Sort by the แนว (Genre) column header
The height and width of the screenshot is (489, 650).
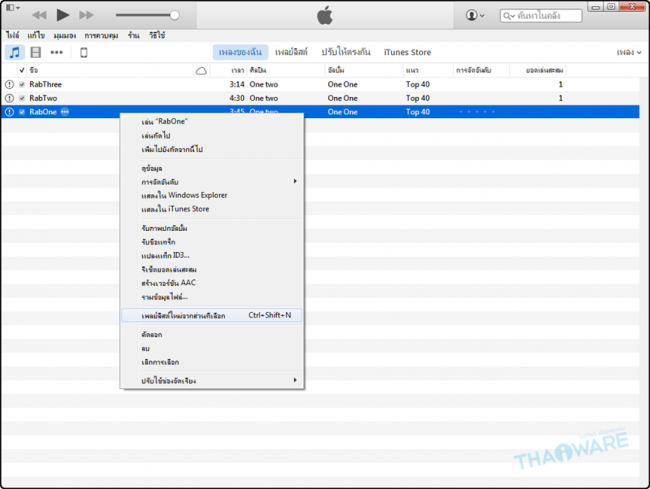pos(412,70)
